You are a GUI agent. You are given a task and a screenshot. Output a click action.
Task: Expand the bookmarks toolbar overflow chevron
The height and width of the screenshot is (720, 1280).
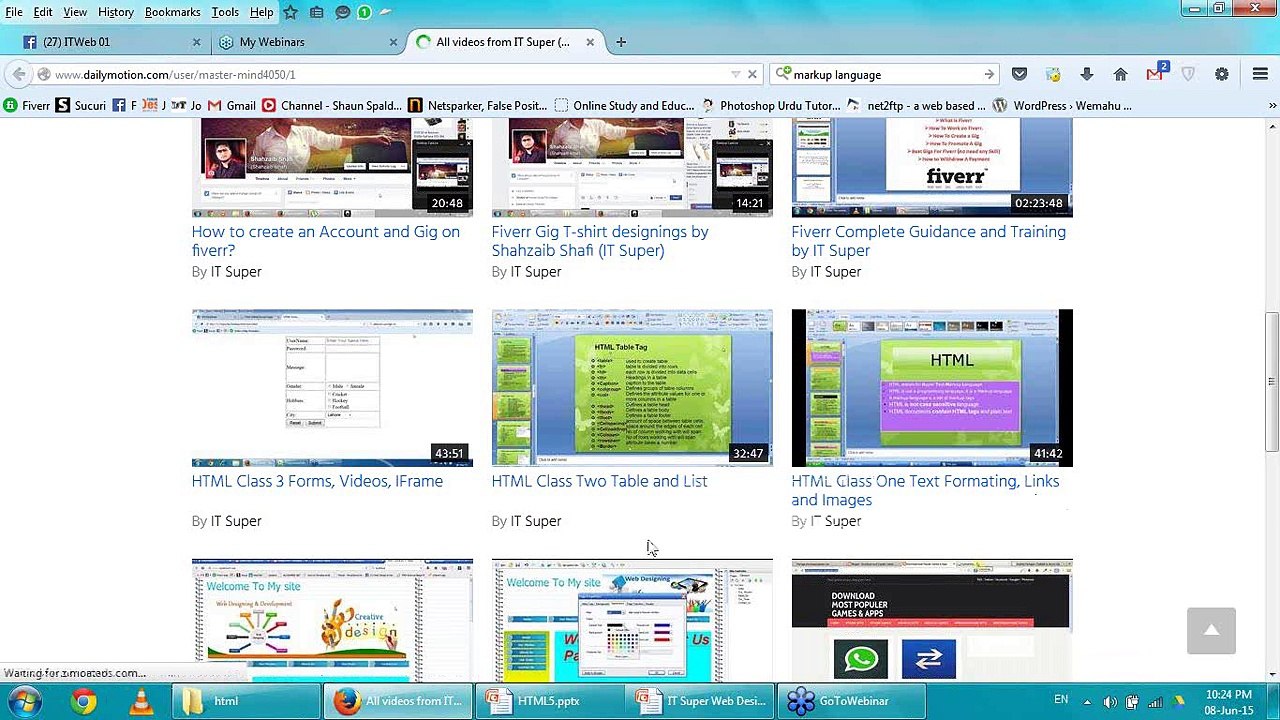pyautogui.click(x=1272, y=105)
